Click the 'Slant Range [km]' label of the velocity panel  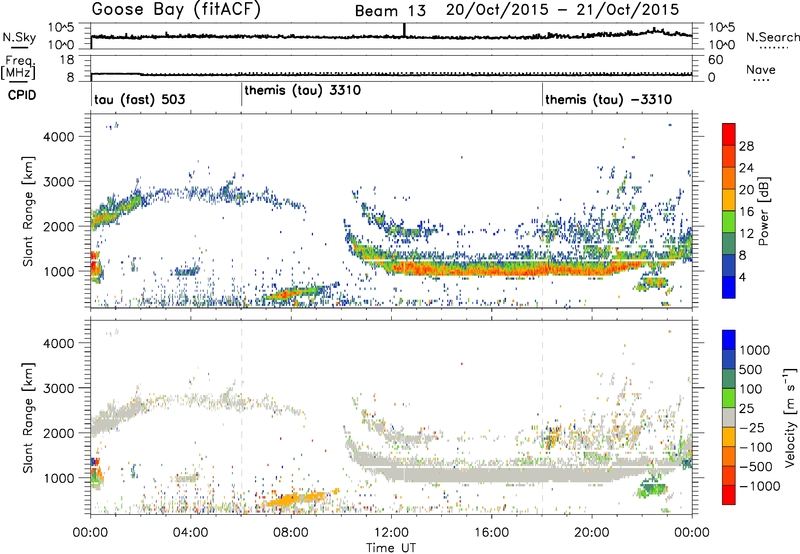tap(29, 418)
